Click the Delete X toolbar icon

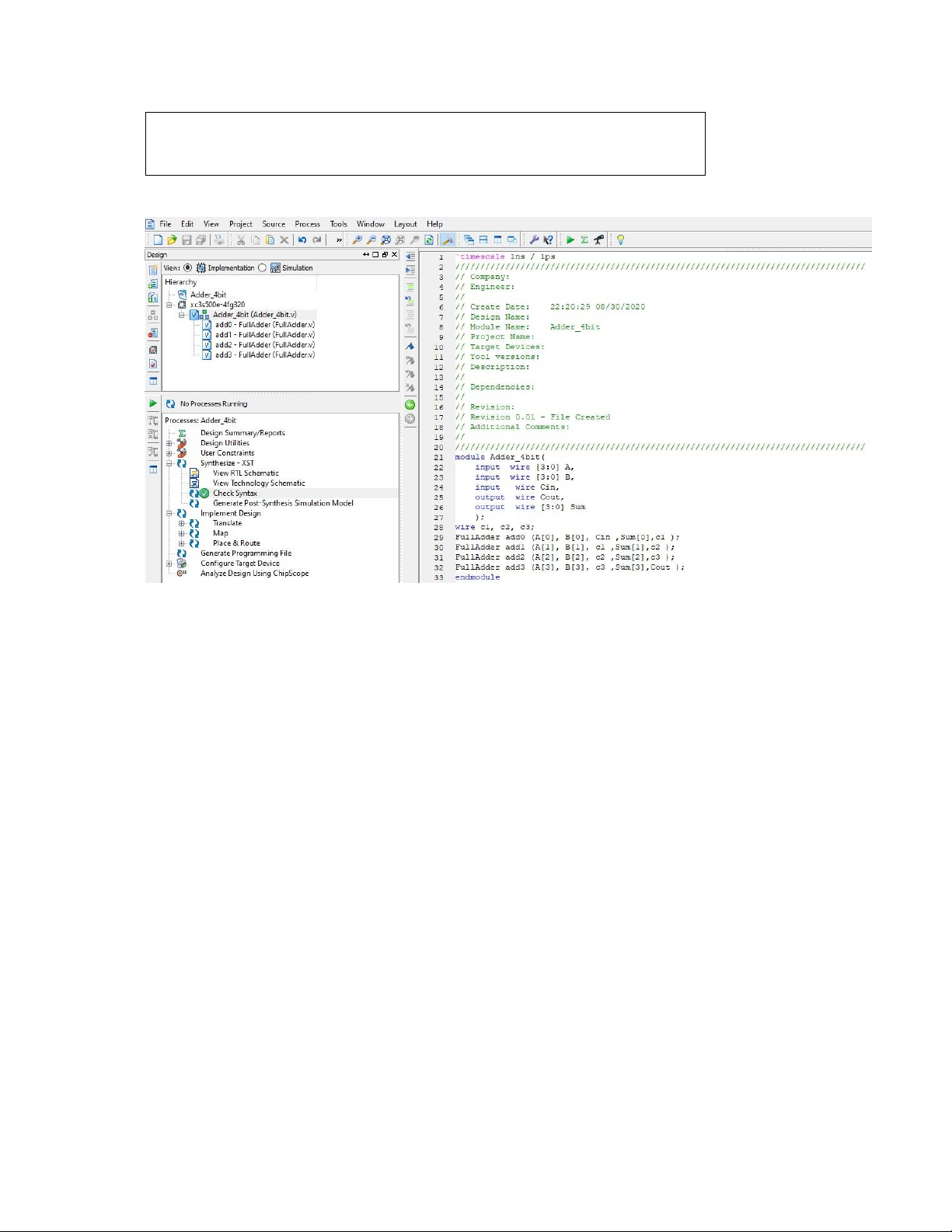[284, 240]
